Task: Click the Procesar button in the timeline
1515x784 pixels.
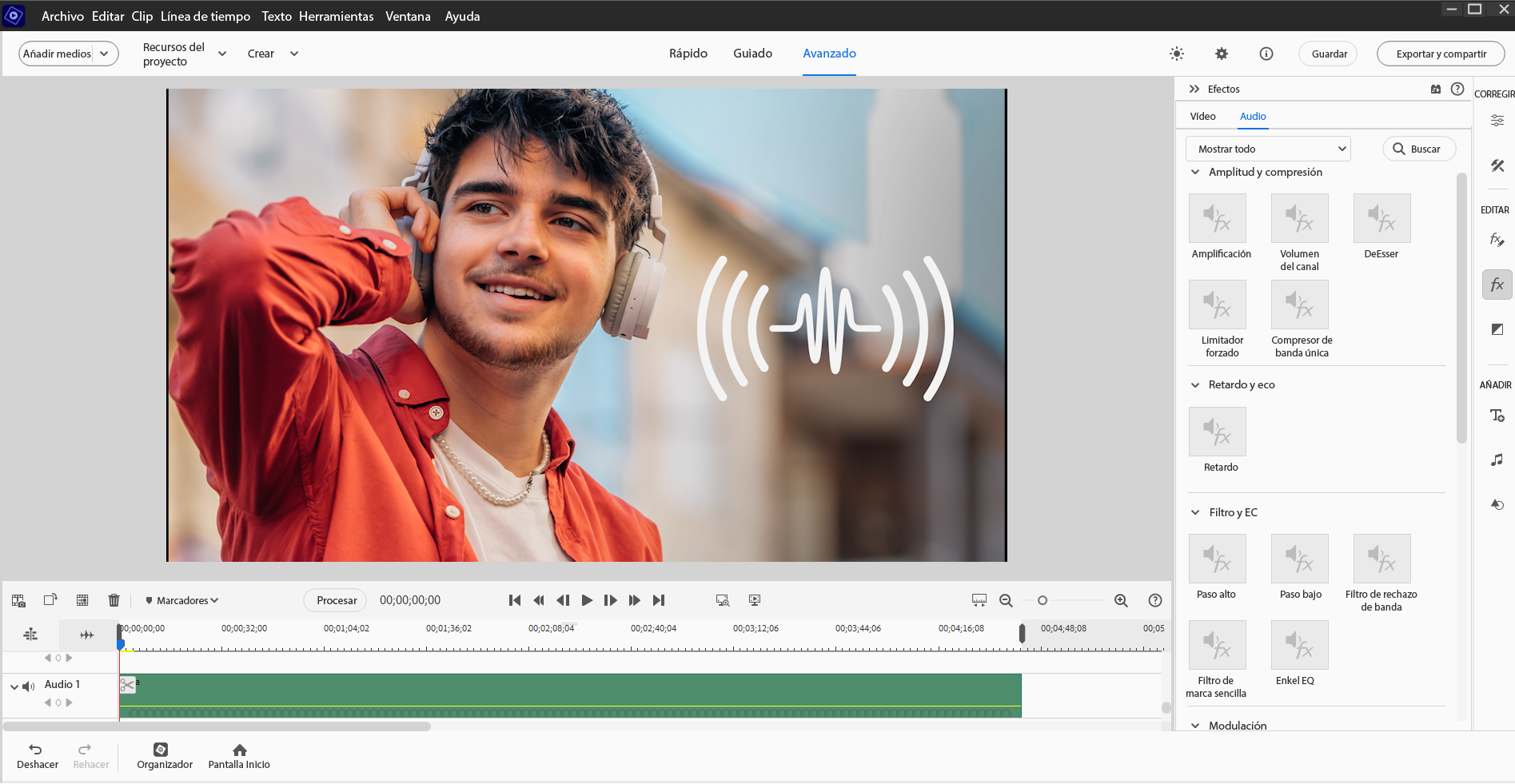Action: [x=334, y=599]
